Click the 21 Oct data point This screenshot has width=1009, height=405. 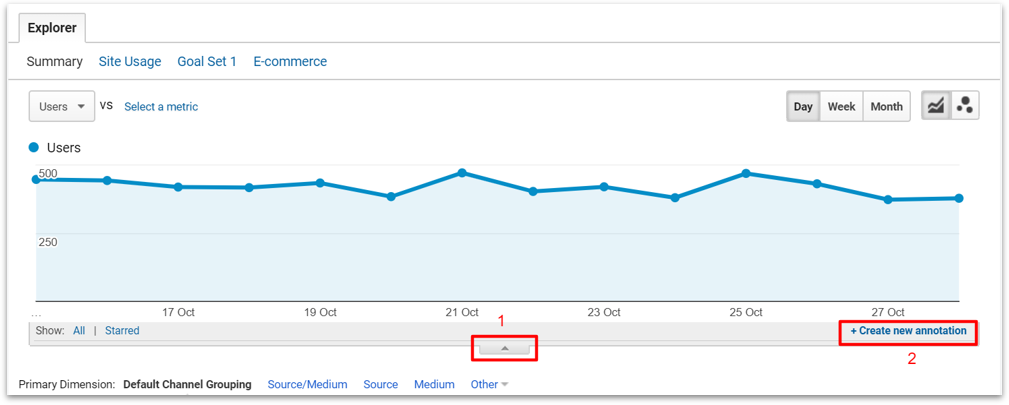(x=462, y=173)
